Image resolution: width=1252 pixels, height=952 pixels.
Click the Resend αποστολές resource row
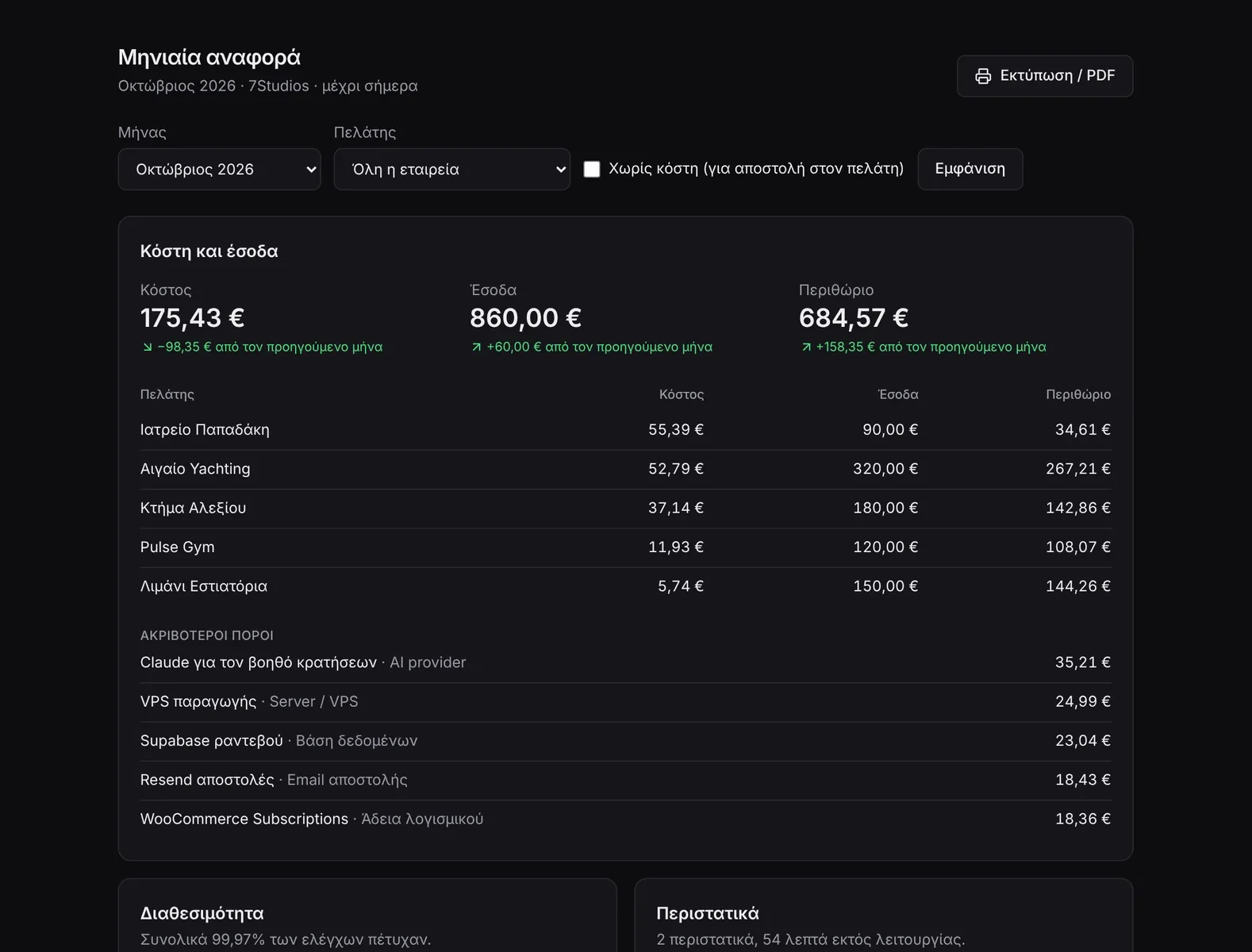click(x=625, y=780)
